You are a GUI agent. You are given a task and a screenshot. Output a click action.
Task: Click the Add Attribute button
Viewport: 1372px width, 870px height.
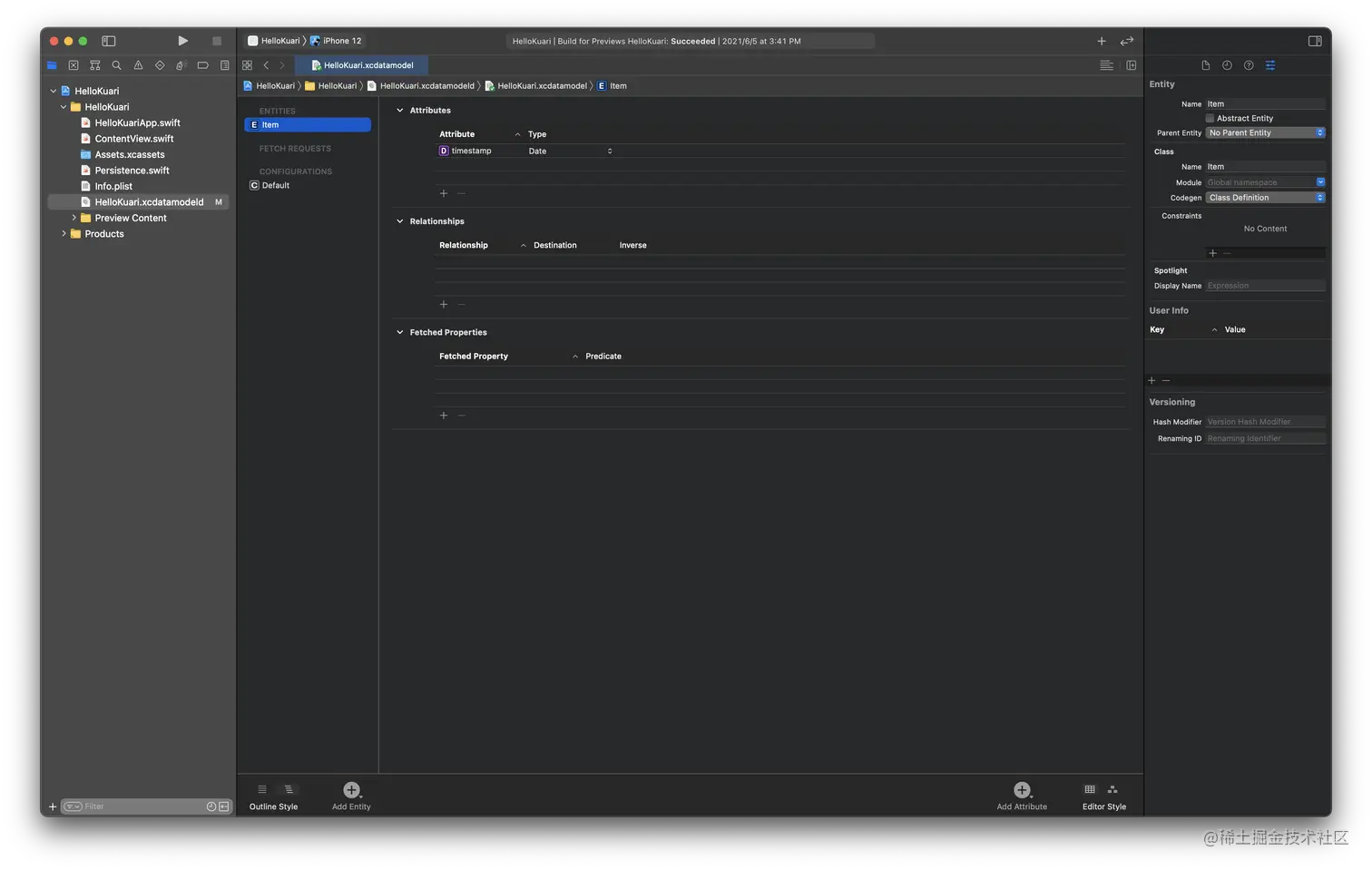[x=1021, y=790]
